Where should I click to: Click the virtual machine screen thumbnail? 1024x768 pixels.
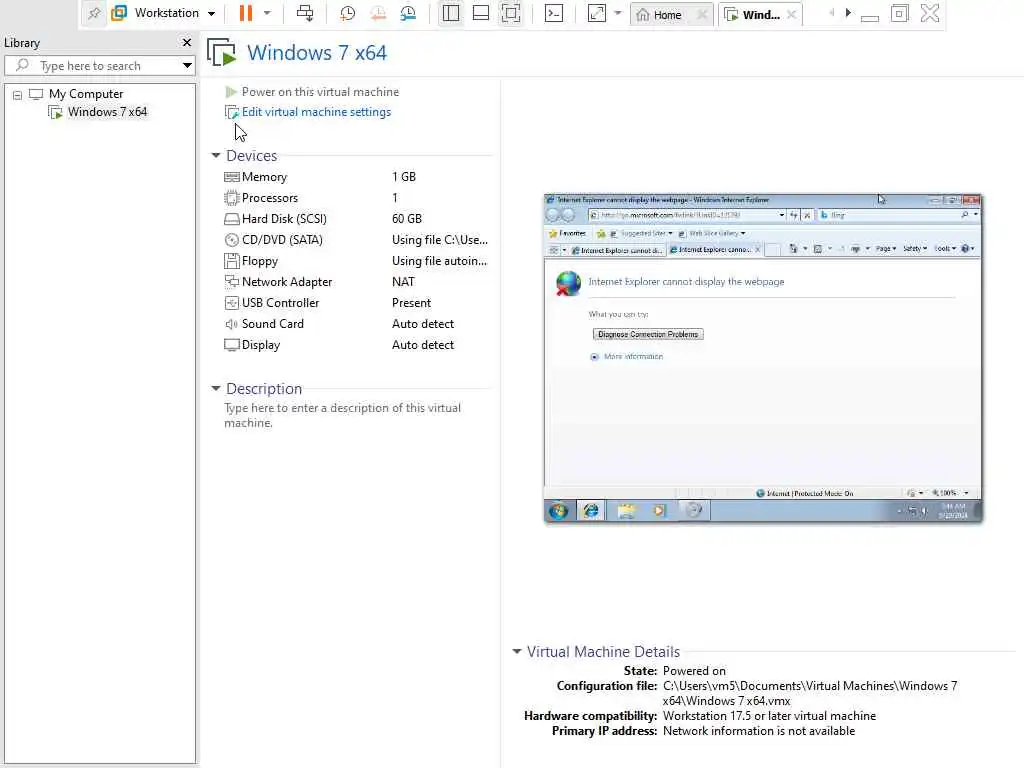[763, 359]
